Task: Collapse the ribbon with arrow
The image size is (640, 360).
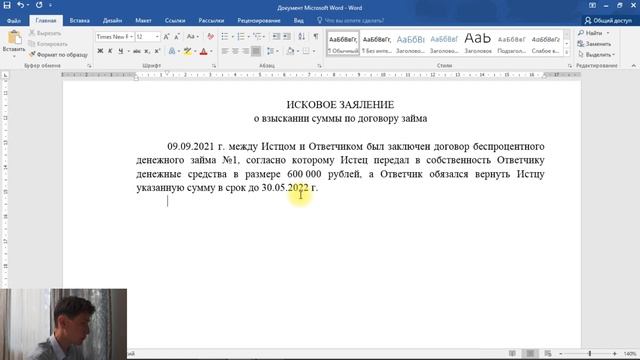Action: point(633,65)
